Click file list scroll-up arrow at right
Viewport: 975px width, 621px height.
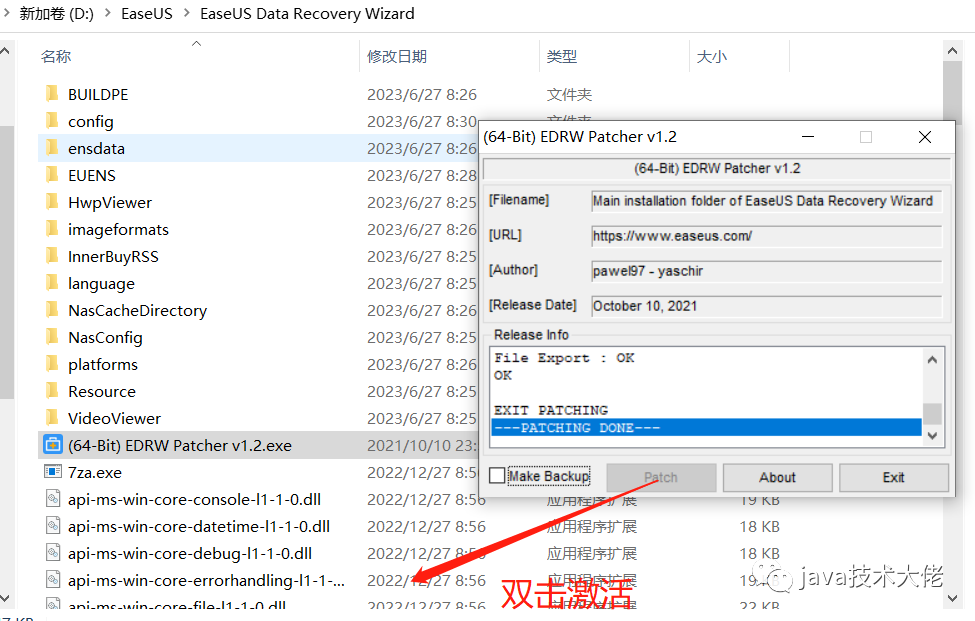tap(952, 51)
